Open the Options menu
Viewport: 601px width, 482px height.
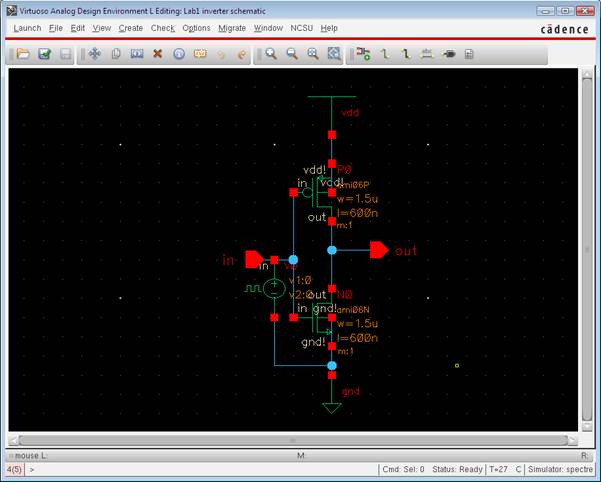click(196, 28)
